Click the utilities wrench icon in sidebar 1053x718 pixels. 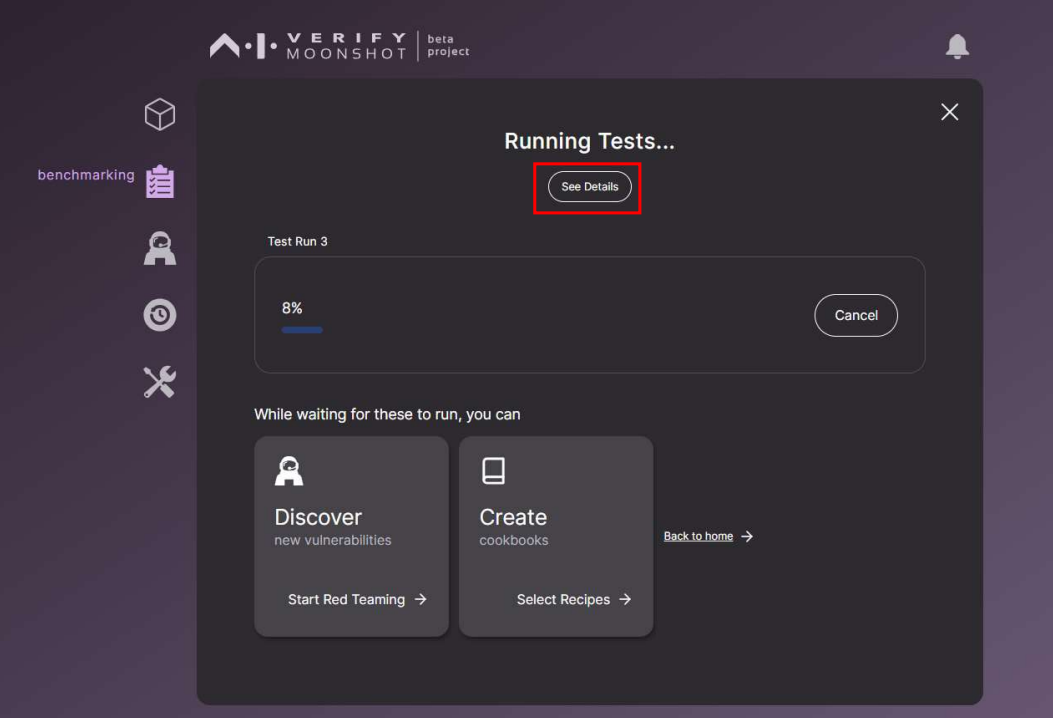(x=159, y=381)
